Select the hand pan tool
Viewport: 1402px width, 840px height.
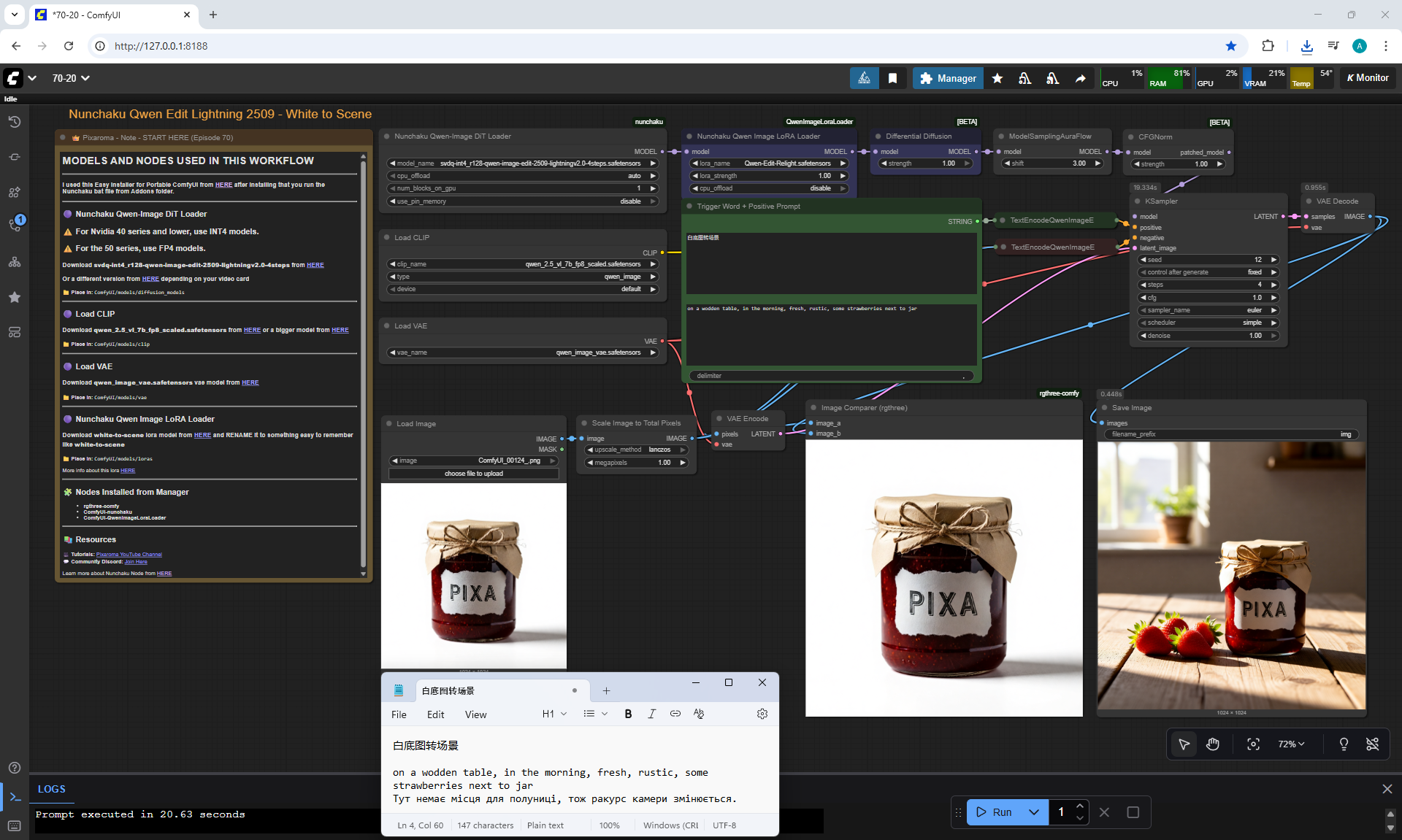coord(1213,744)
